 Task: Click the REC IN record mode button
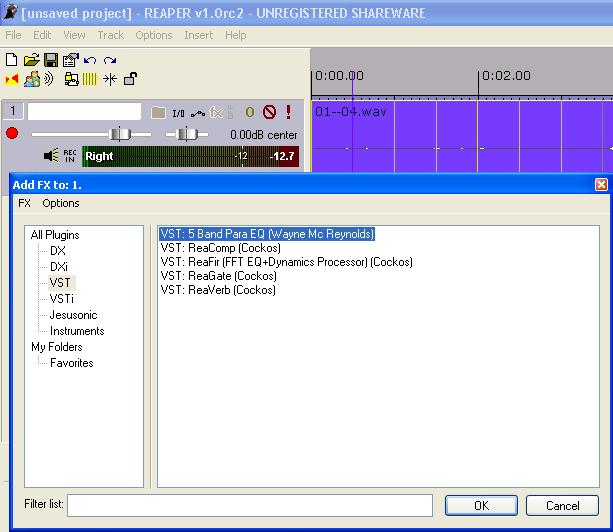[70, 156]
